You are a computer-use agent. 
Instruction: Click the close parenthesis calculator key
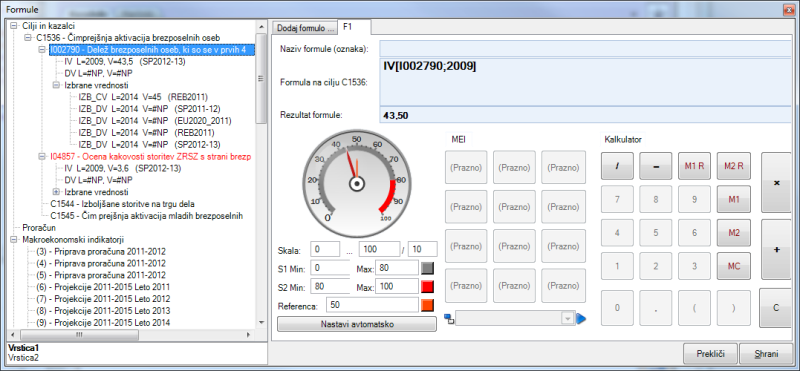point(734,308)
